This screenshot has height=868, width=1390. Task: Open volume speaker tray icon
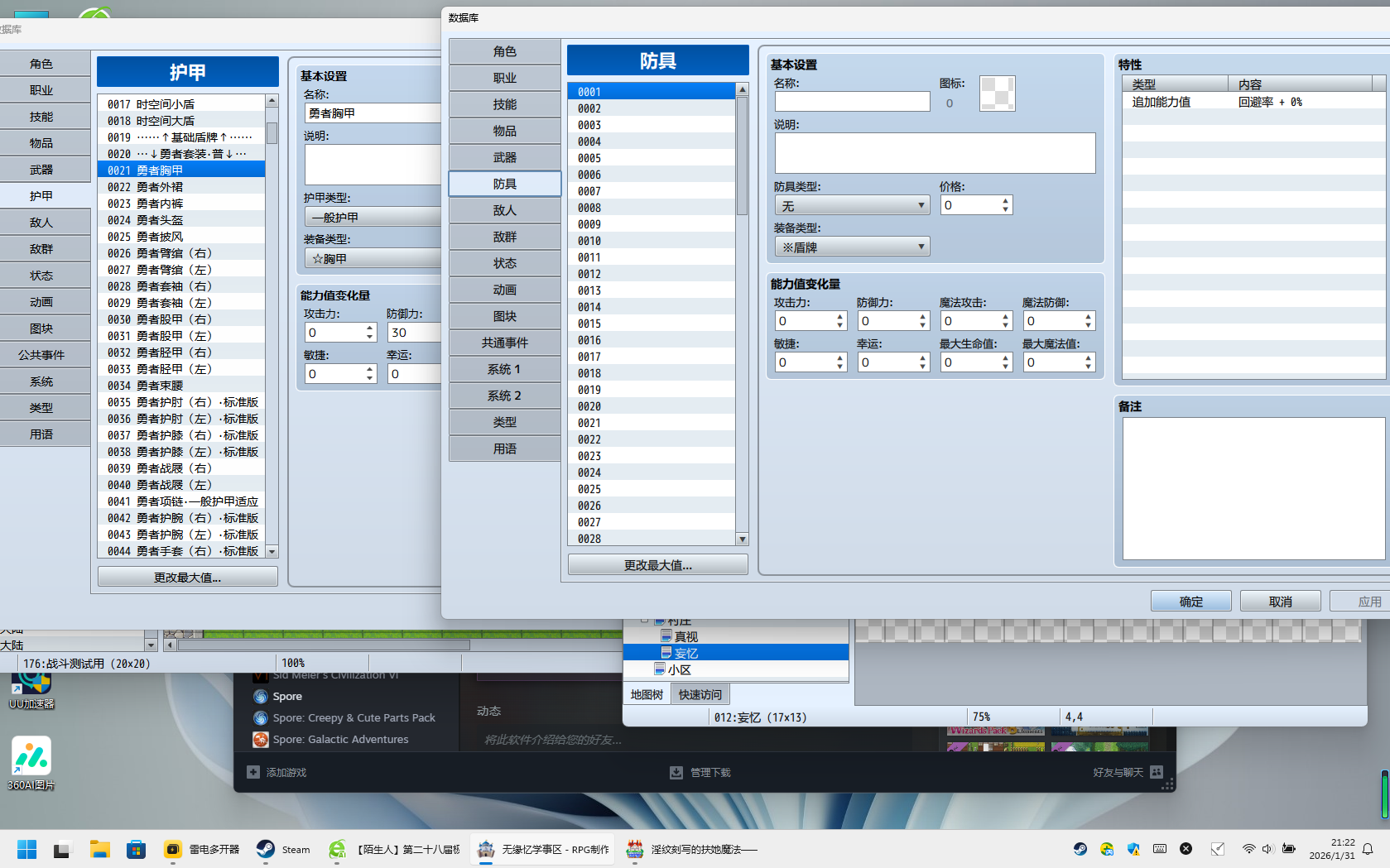click(x=1267, y=849)
